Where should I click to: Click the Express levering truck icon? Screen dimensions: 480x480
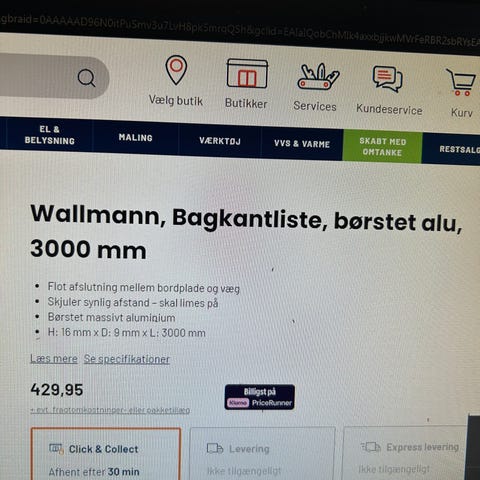pos(371,446)
